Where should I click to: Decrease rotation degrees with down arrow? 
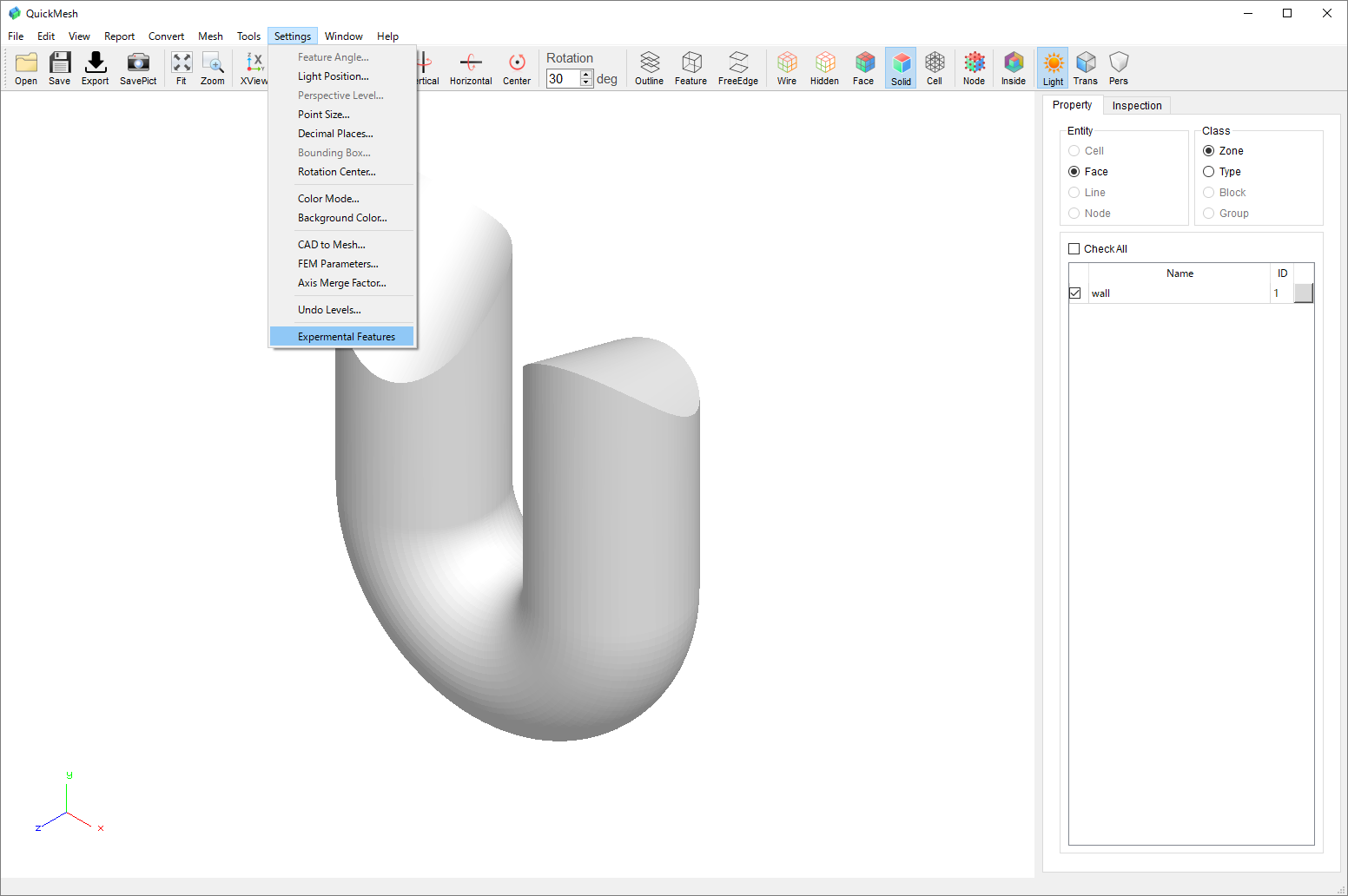tap(586, 82)
